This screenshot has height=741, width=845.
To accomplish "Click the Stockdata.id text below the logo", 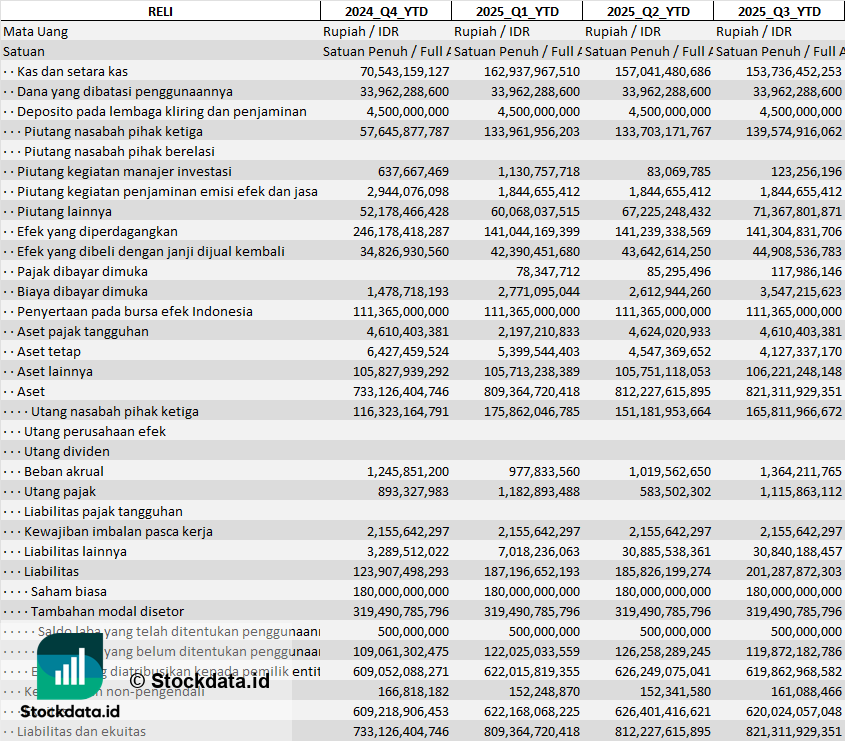I will 70,711.
